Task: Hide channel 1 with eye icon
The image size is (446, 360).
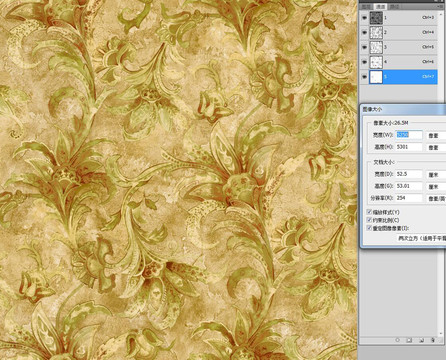Action: coord(364,17)
